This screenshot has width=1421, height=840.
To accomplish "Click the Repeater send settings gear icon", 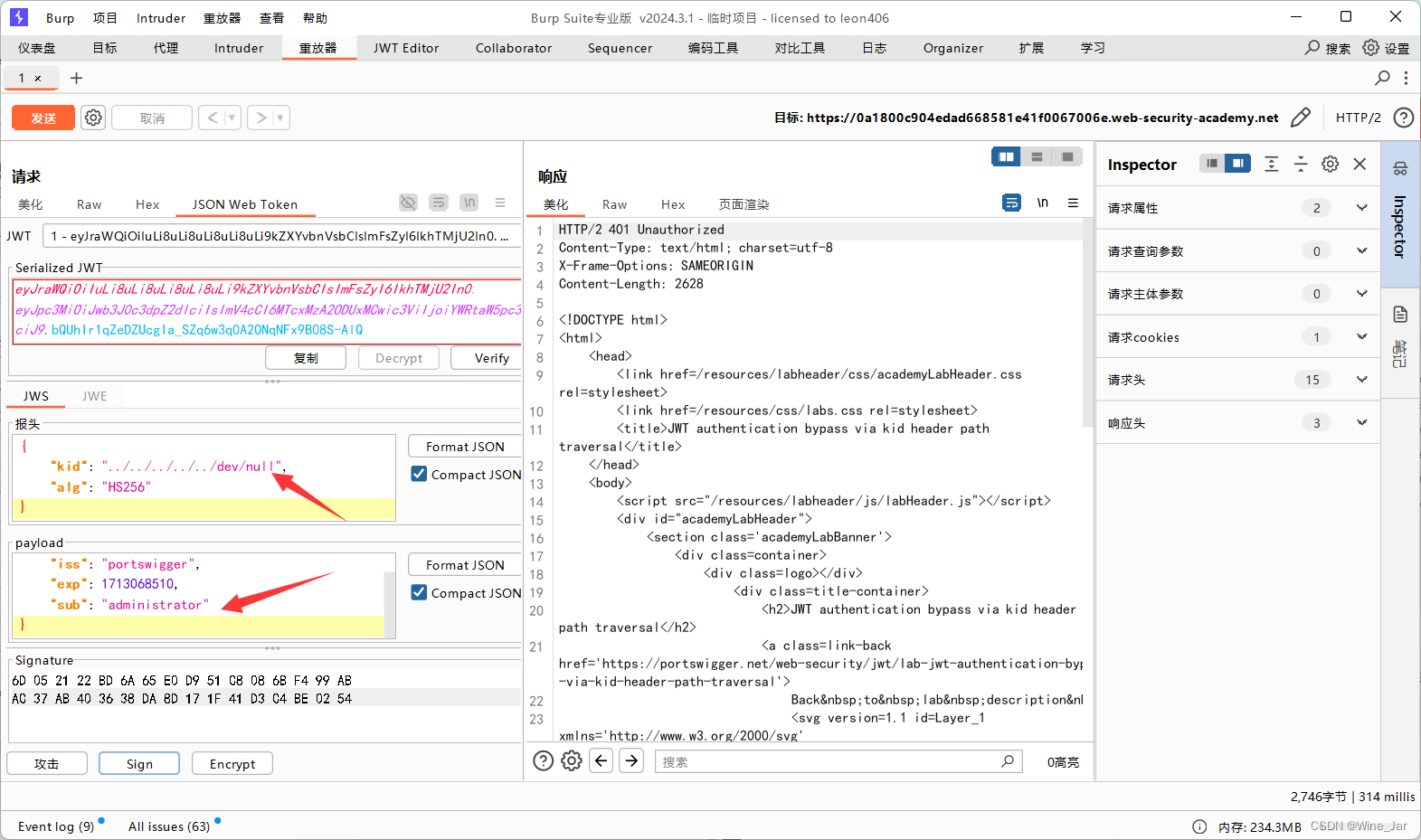I will coord(93,118).
